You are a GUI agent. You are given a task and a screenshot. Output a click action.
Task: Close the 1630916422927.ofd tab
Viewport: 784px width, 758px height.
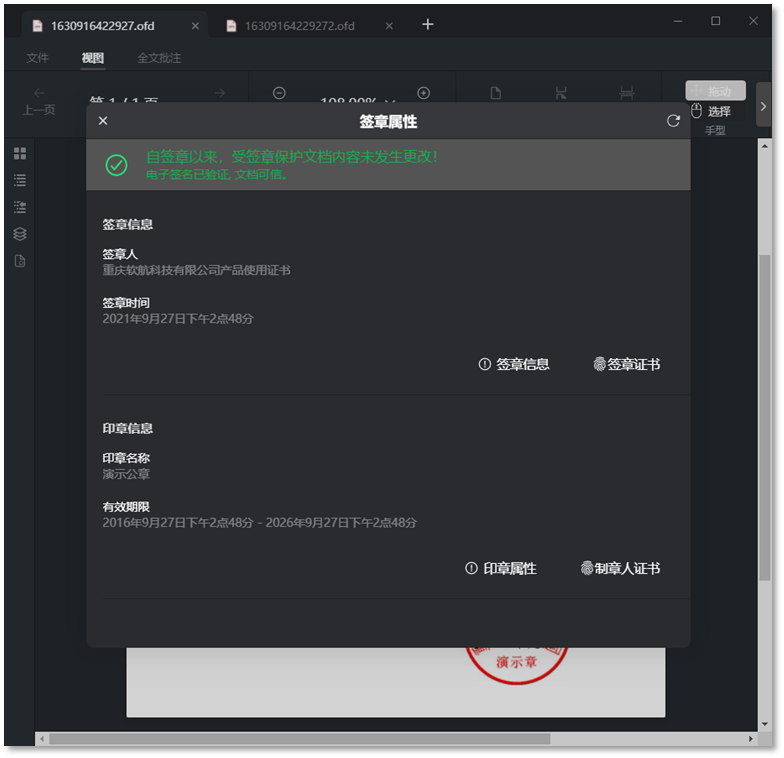(x=195, y=26)
